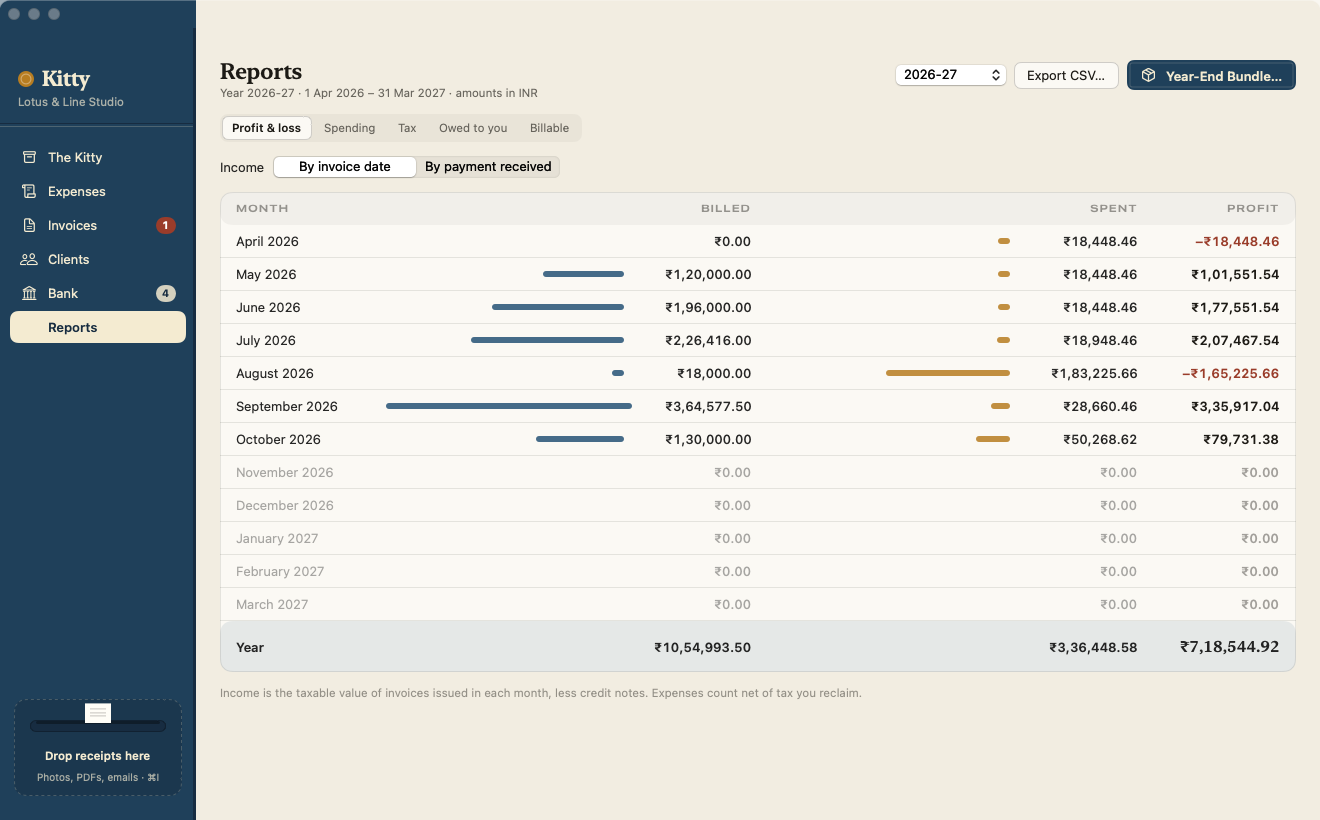This screenshot has width=1320, height=820.
Task: Click the Year-End Bundle button
Action: coord(1211,75)
